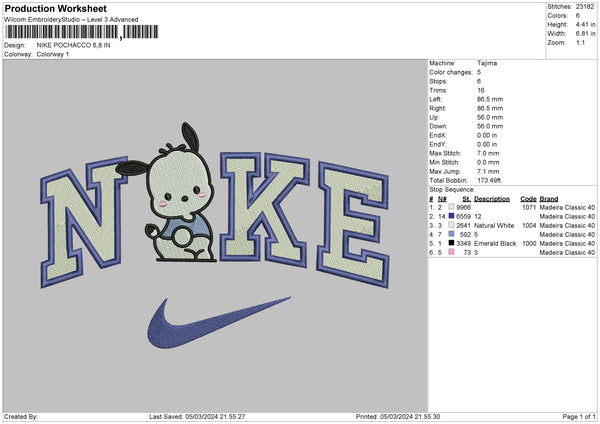Click the Stitches value 23182

[x=585, y=7]
